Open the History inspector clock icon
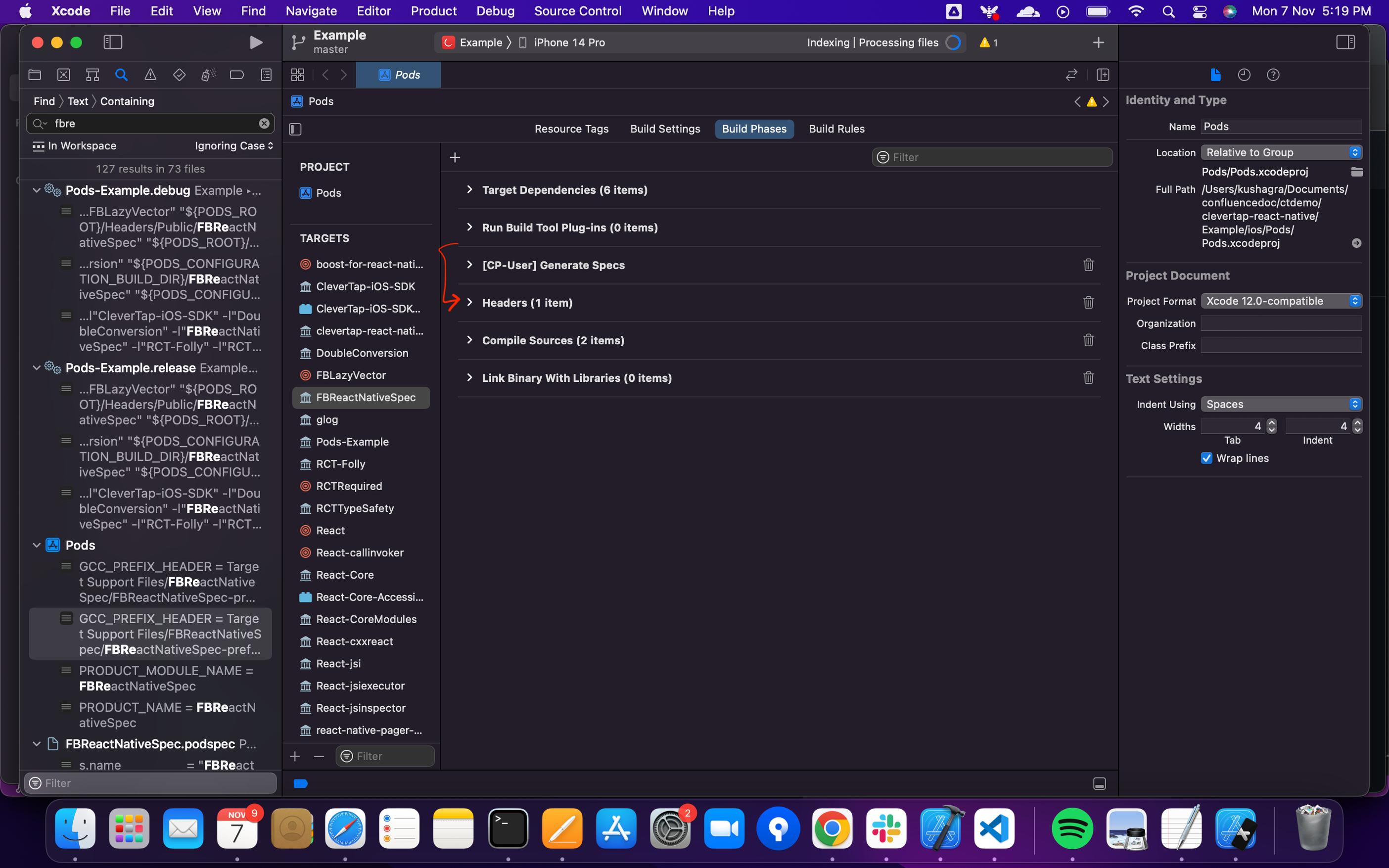 1244,75
